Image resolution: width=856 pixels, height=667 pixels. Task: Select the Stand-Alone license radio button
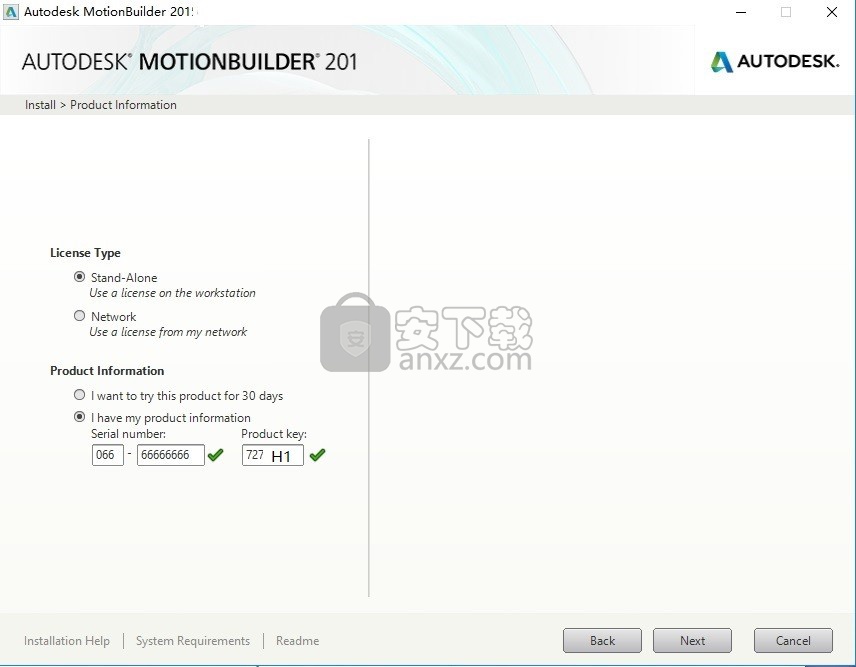[80, 277]
